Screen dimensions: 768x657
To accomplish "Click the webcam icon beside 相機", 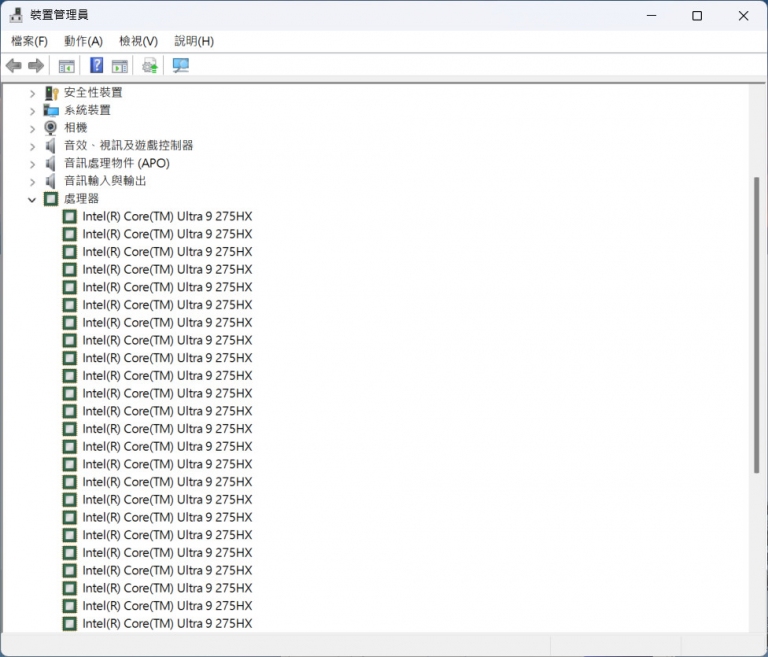I will coord(51,128).
